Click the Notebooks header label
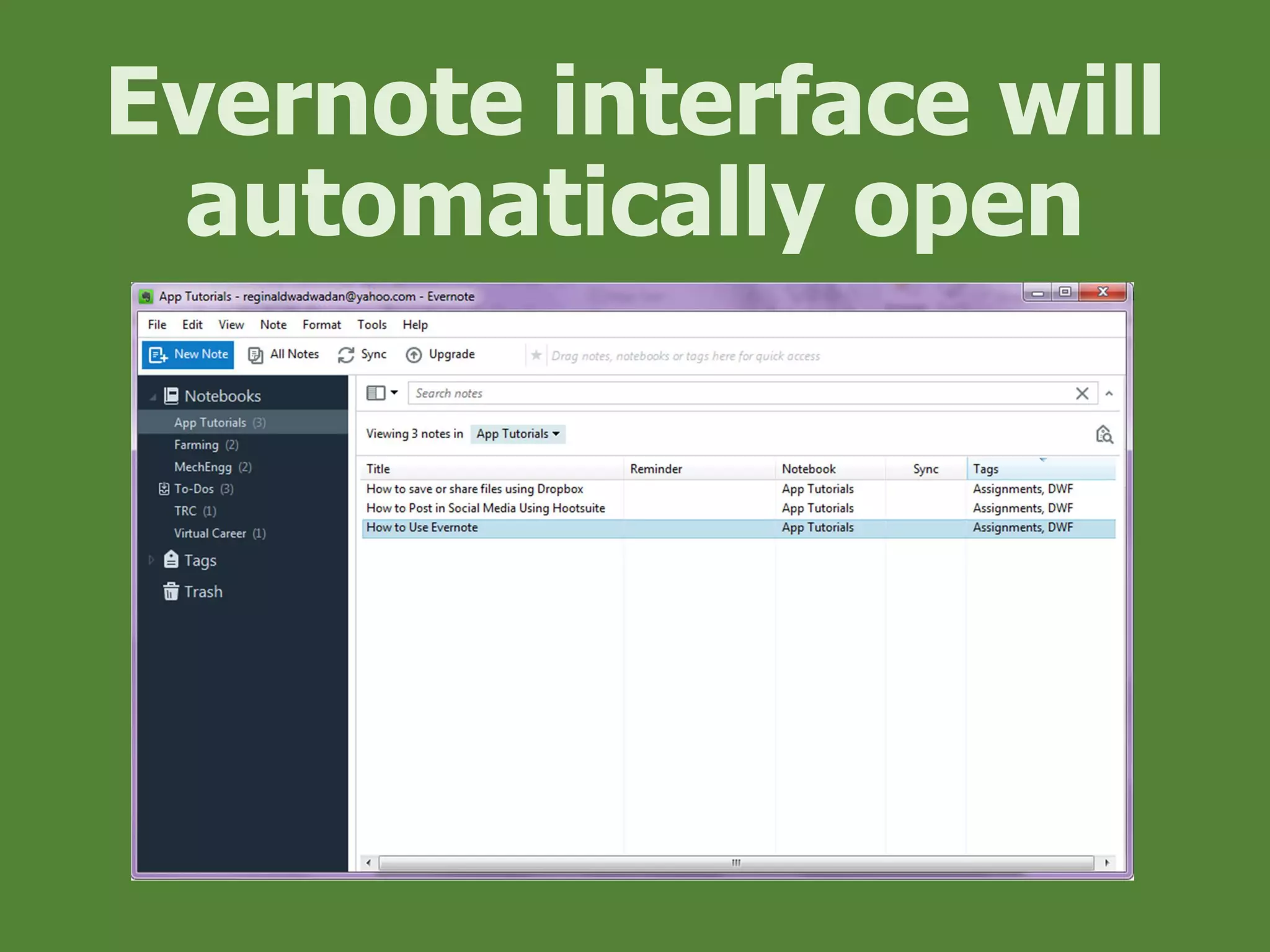 coord(223,396)
